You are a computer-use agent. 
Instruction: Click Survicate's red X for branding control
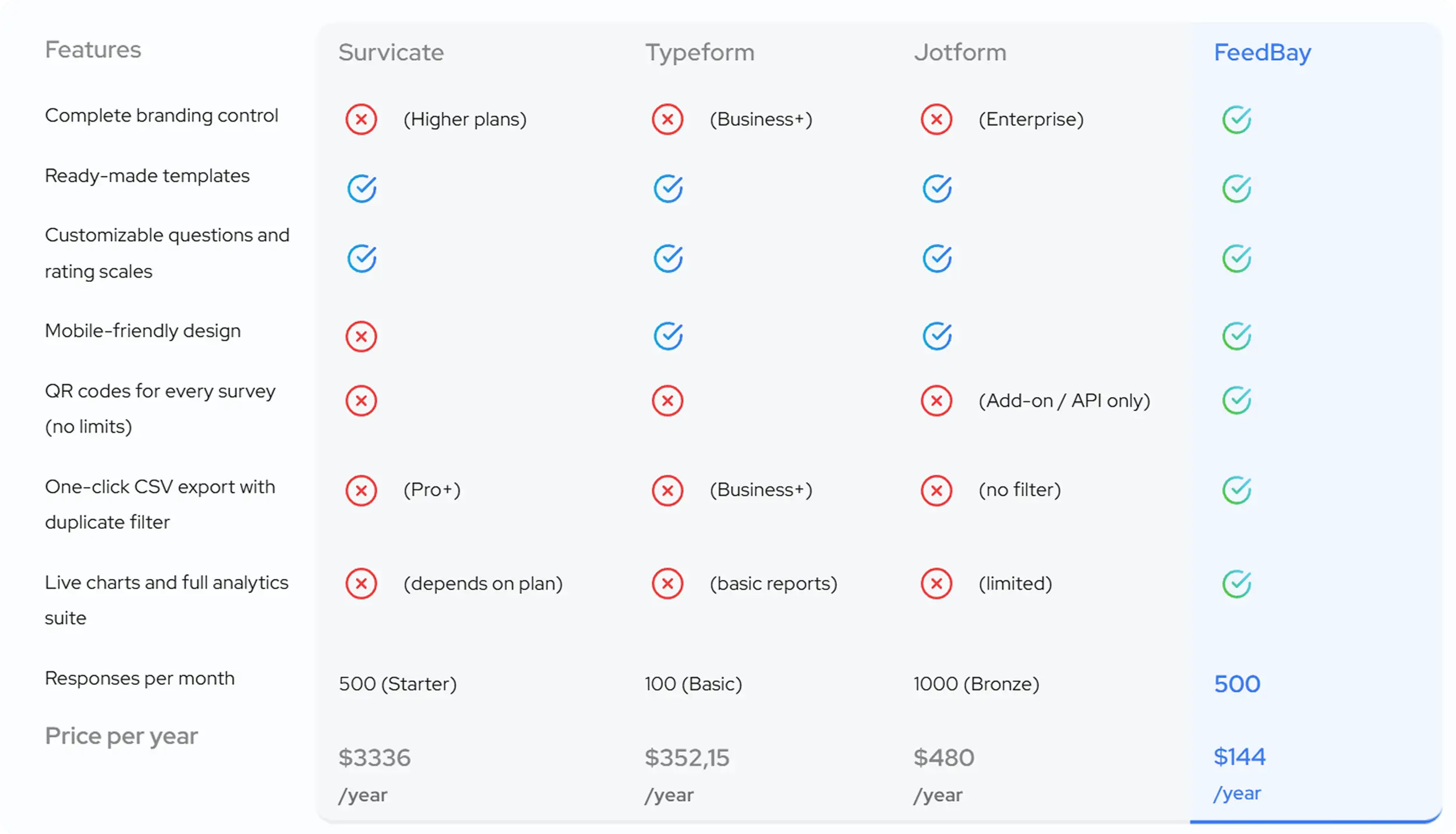coord(361,119)
